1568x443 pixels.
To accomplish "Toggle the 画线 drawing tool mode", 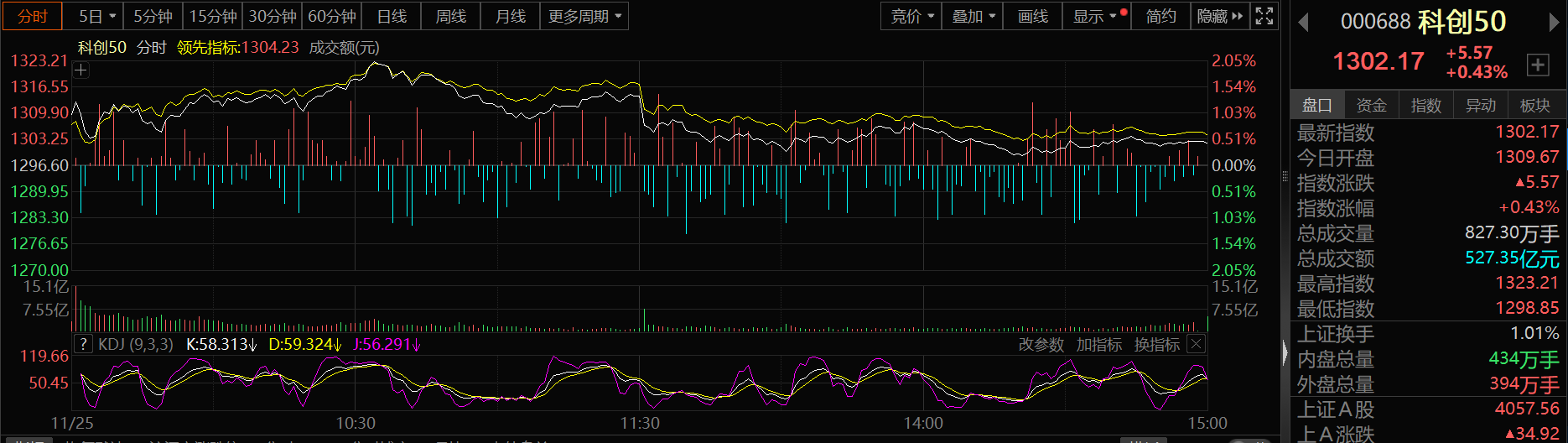I will click(1032, 16).
